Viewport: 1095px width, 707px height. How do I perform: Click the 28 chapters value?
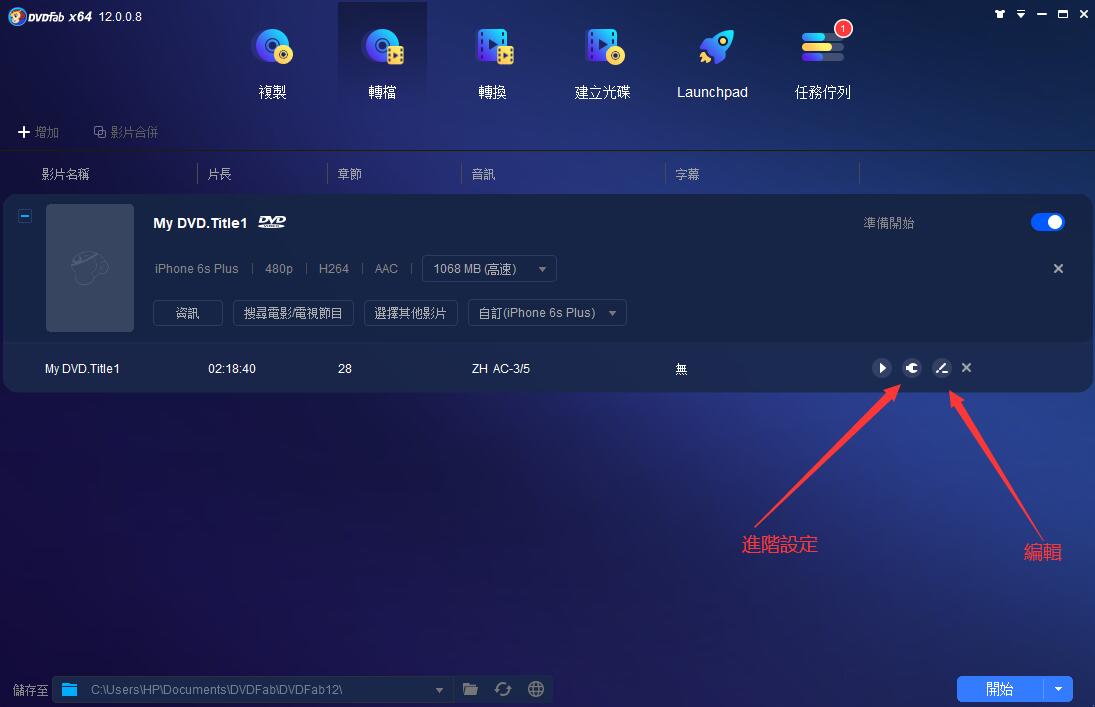345,368
